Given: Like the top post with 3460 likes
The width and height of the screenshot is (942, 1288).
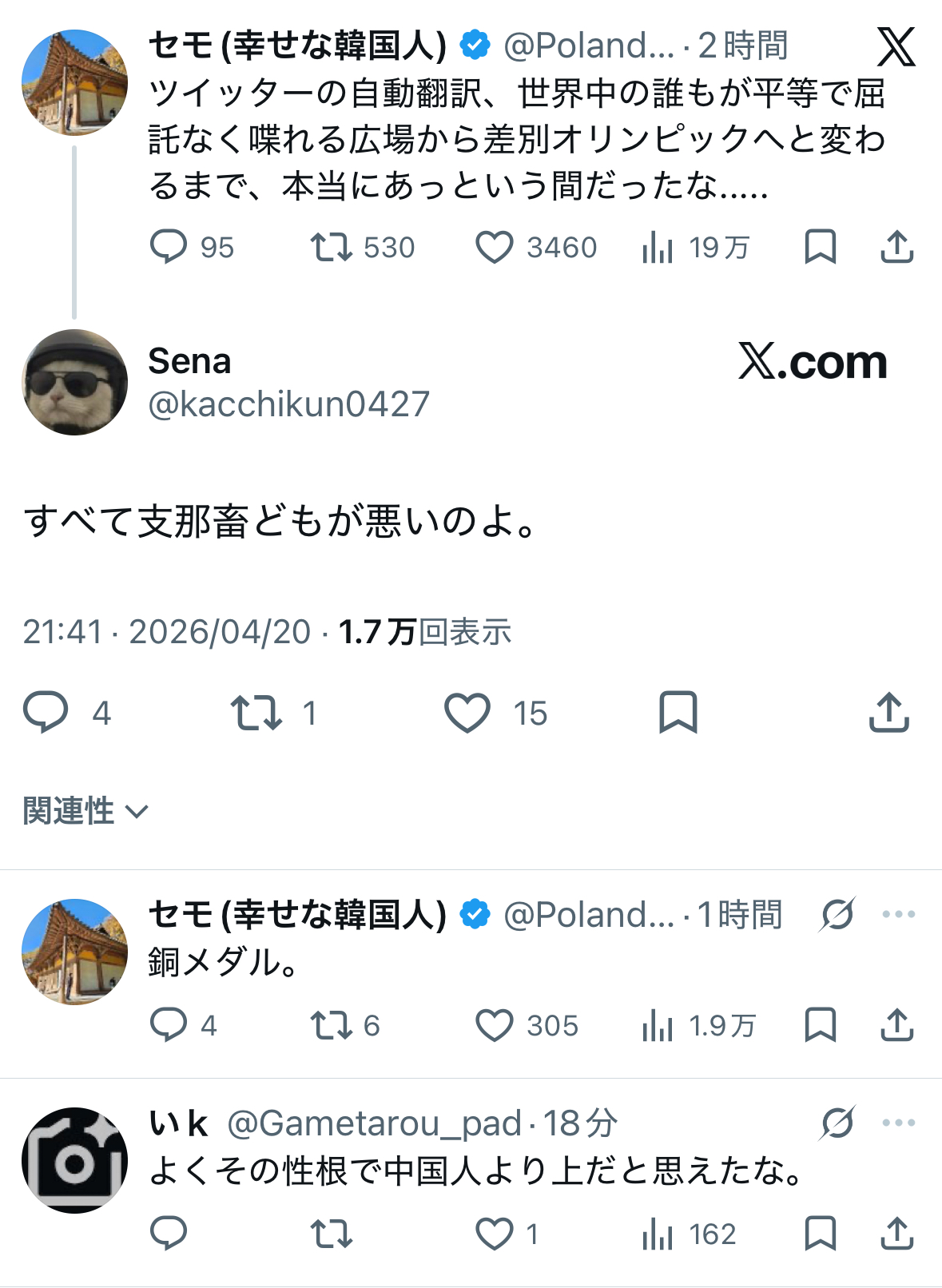Looking at the screenshot, I should 495,248.
